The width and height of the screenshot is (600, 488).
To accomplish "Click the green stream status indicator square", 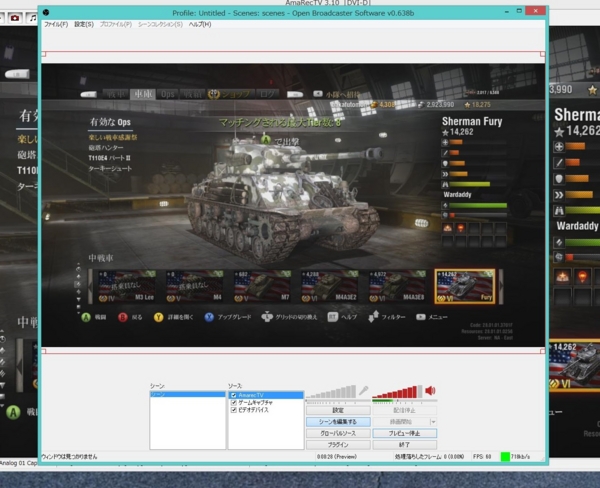I will point(505,457).
